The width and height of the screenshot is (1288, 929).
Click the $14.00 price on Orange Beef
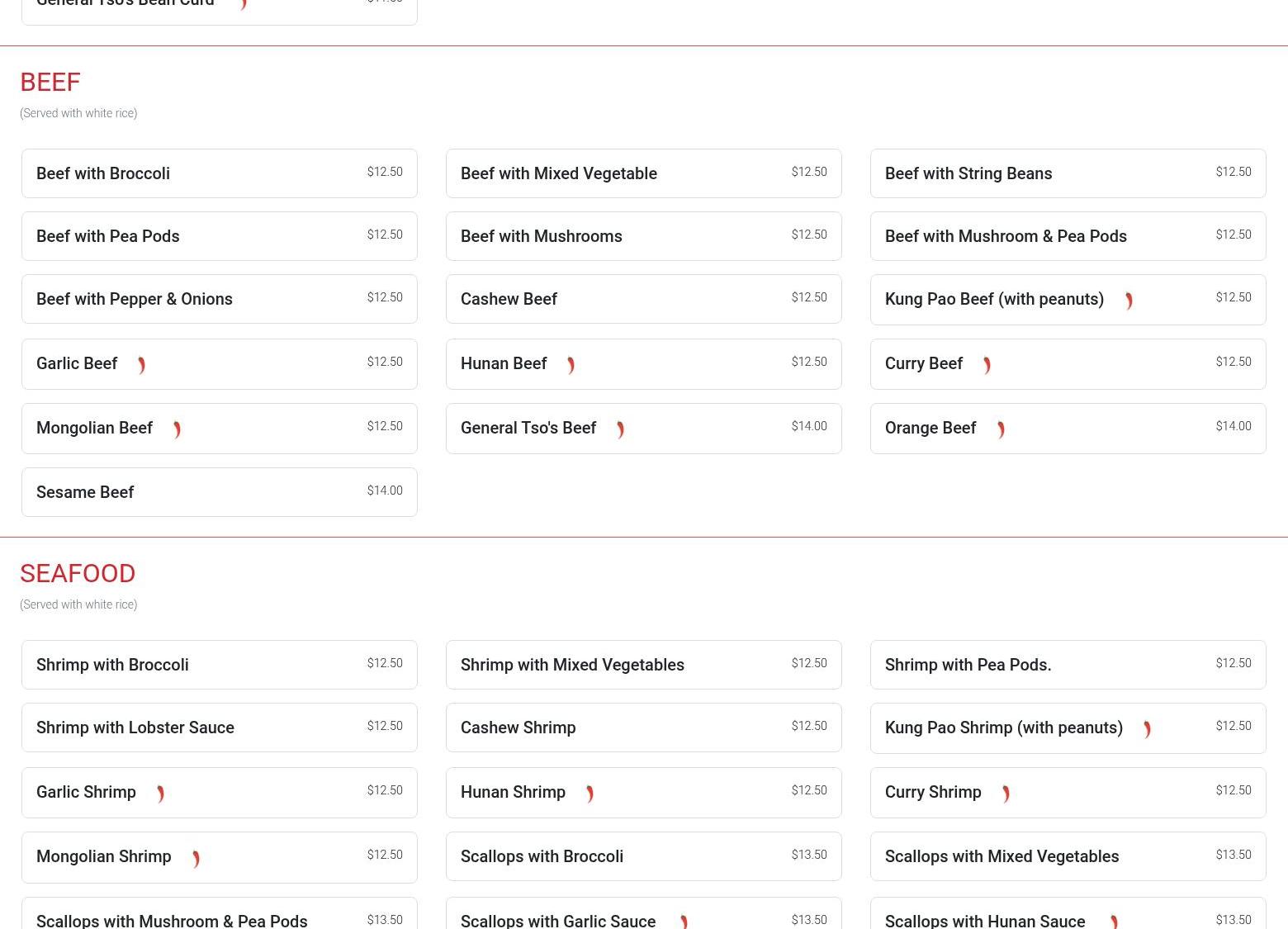(1233, 426)
